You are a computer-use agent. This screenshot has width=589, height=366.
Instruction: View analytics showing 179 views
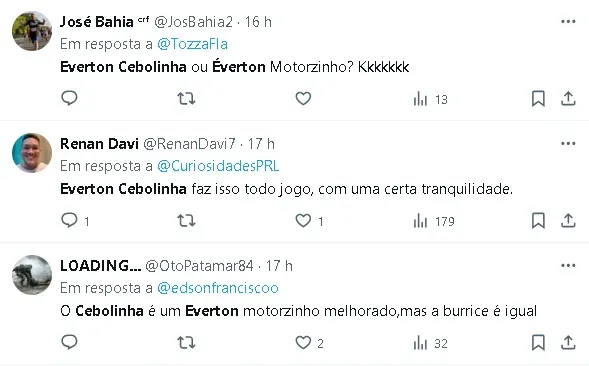pyautogui.click(x=434, y=221)
